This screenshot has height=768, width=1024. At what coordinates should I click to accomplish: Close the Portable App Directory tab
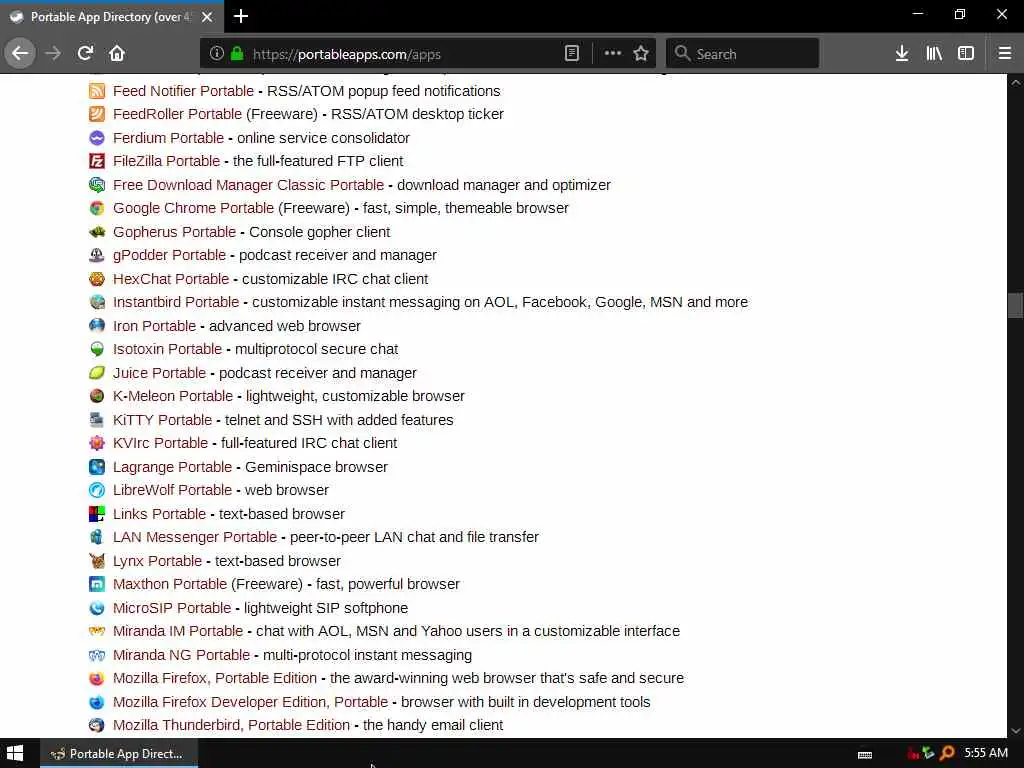coord(207,17)
